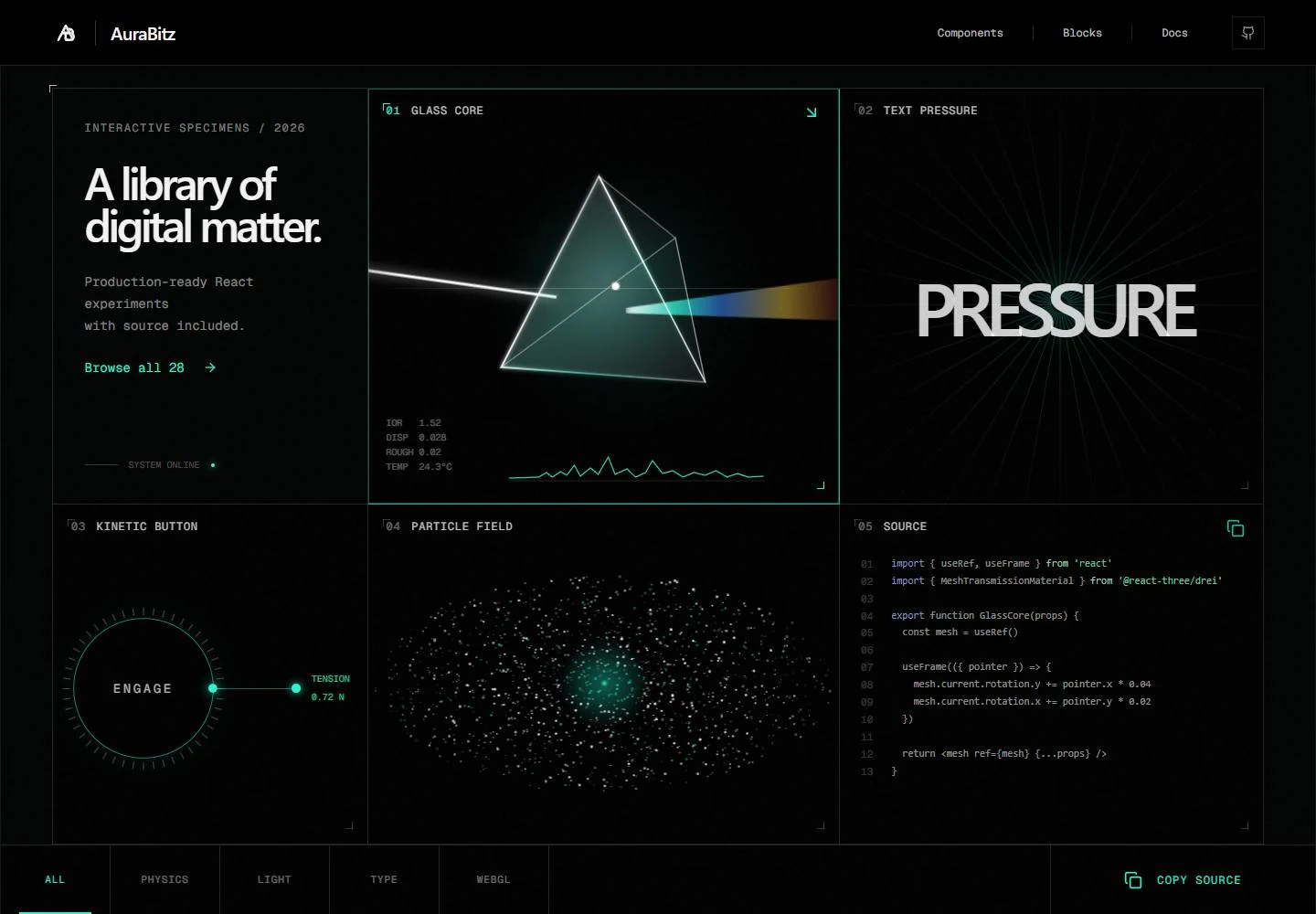This screenshot has width=1316, height=914.
Task: Click the '01 GLASS CORE' card title
Action: point(434,111)
